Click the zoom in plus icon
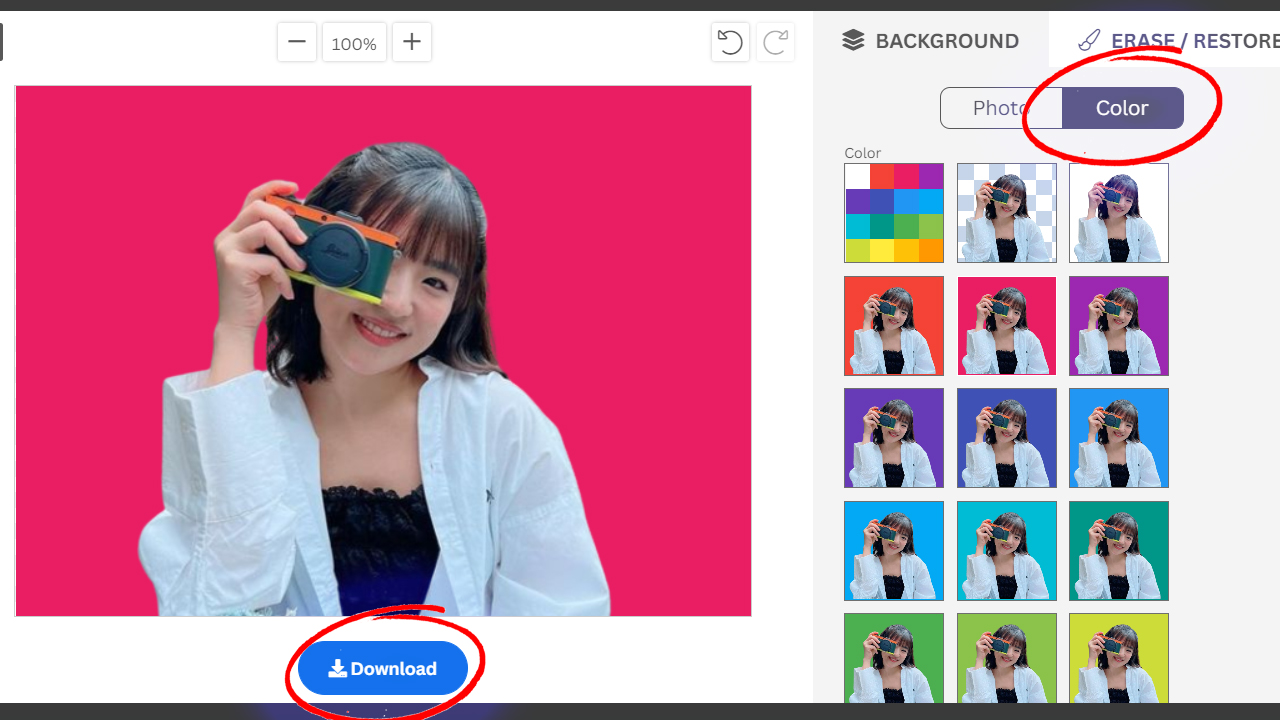The height and width of the screenshot is (720, 1280). coord(412,43)
